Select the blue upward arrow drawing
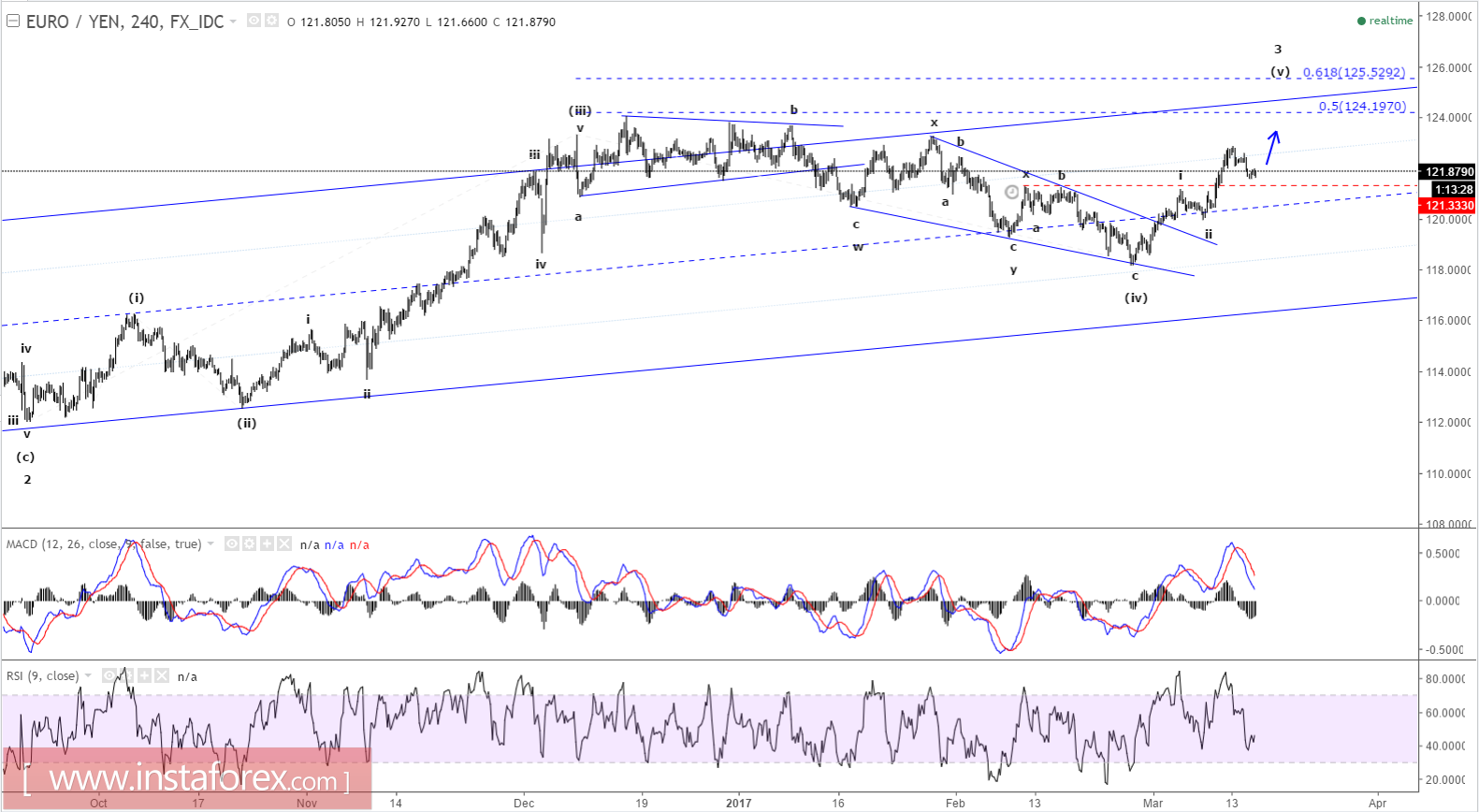 pyautogui.click(x=1272, y=148)
